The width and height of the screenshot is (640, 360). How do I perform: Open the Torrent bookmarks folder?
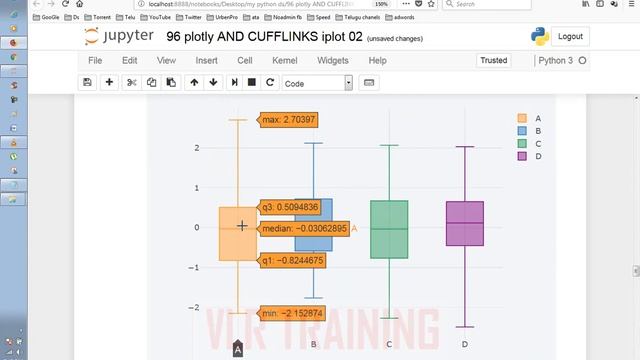pos(98,17)
